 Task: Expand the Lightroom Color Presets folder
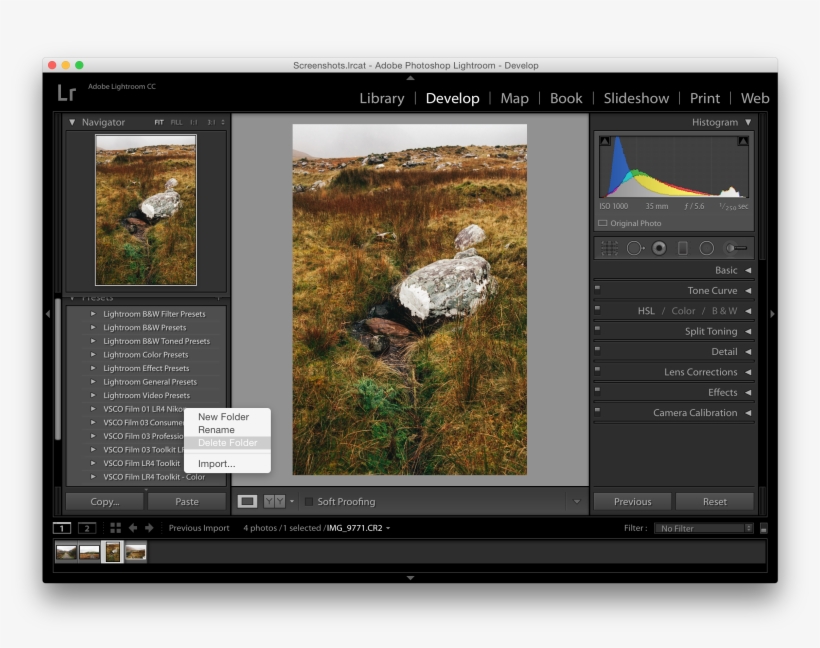pyautogui.click(x=93, y=354)
